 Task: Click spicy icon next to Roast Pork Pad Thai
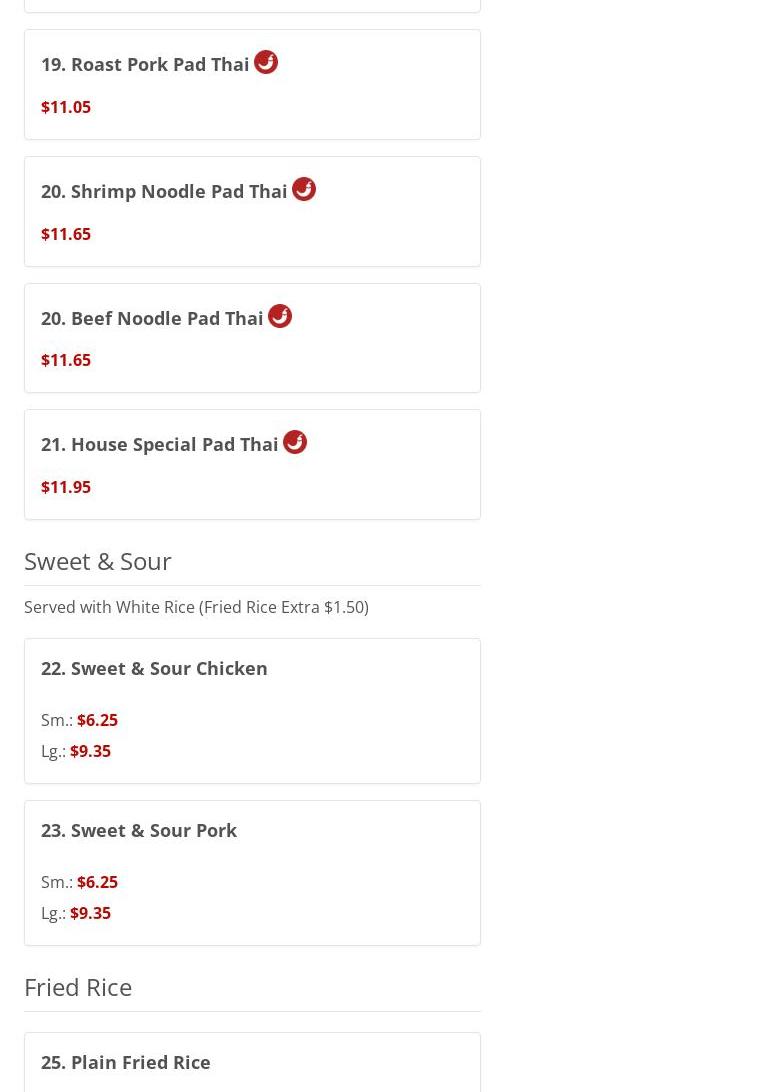coord(266,62)
